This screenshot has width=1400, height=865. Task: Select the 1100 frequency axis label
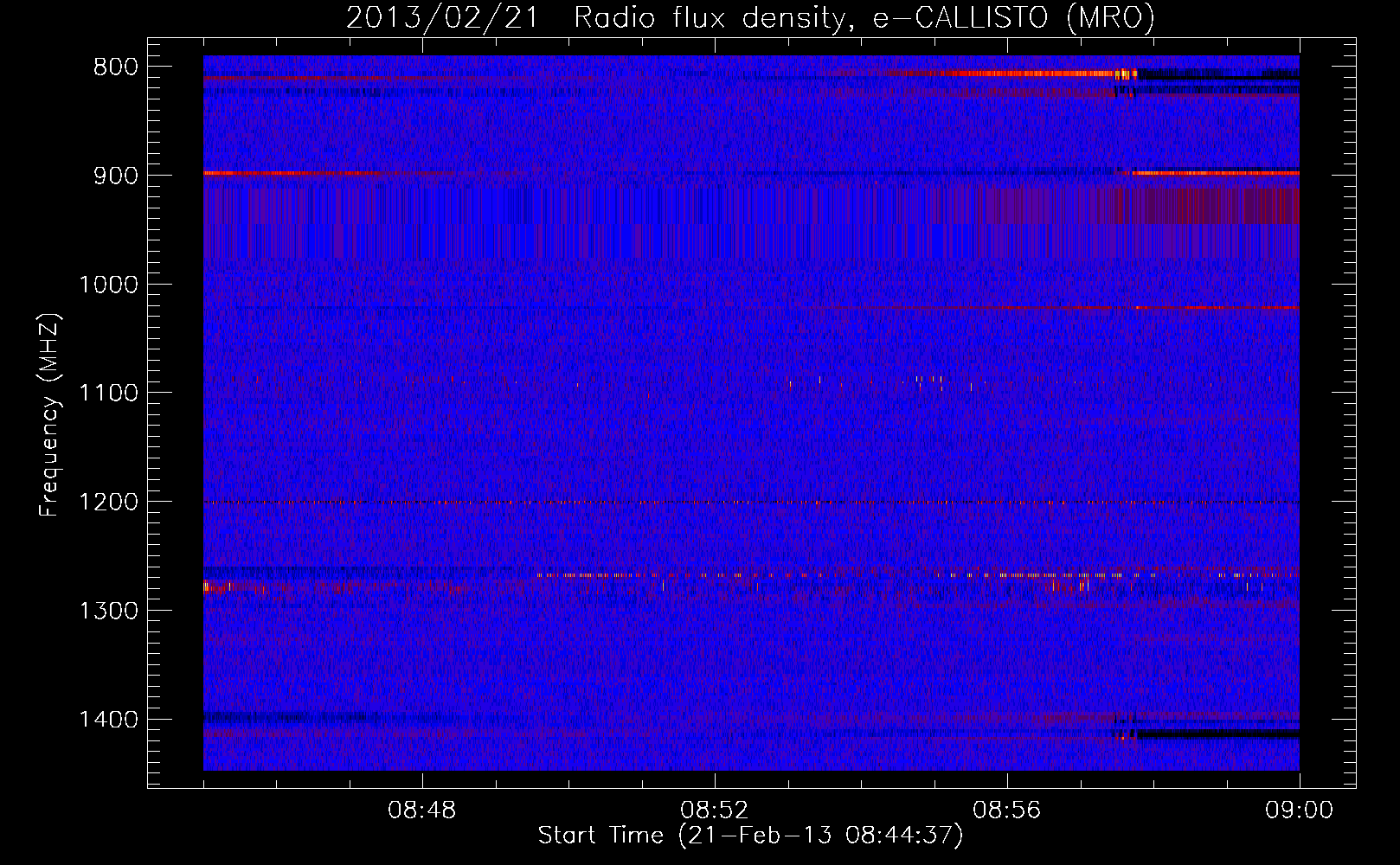pyautogui.click(x=108, y=394)
